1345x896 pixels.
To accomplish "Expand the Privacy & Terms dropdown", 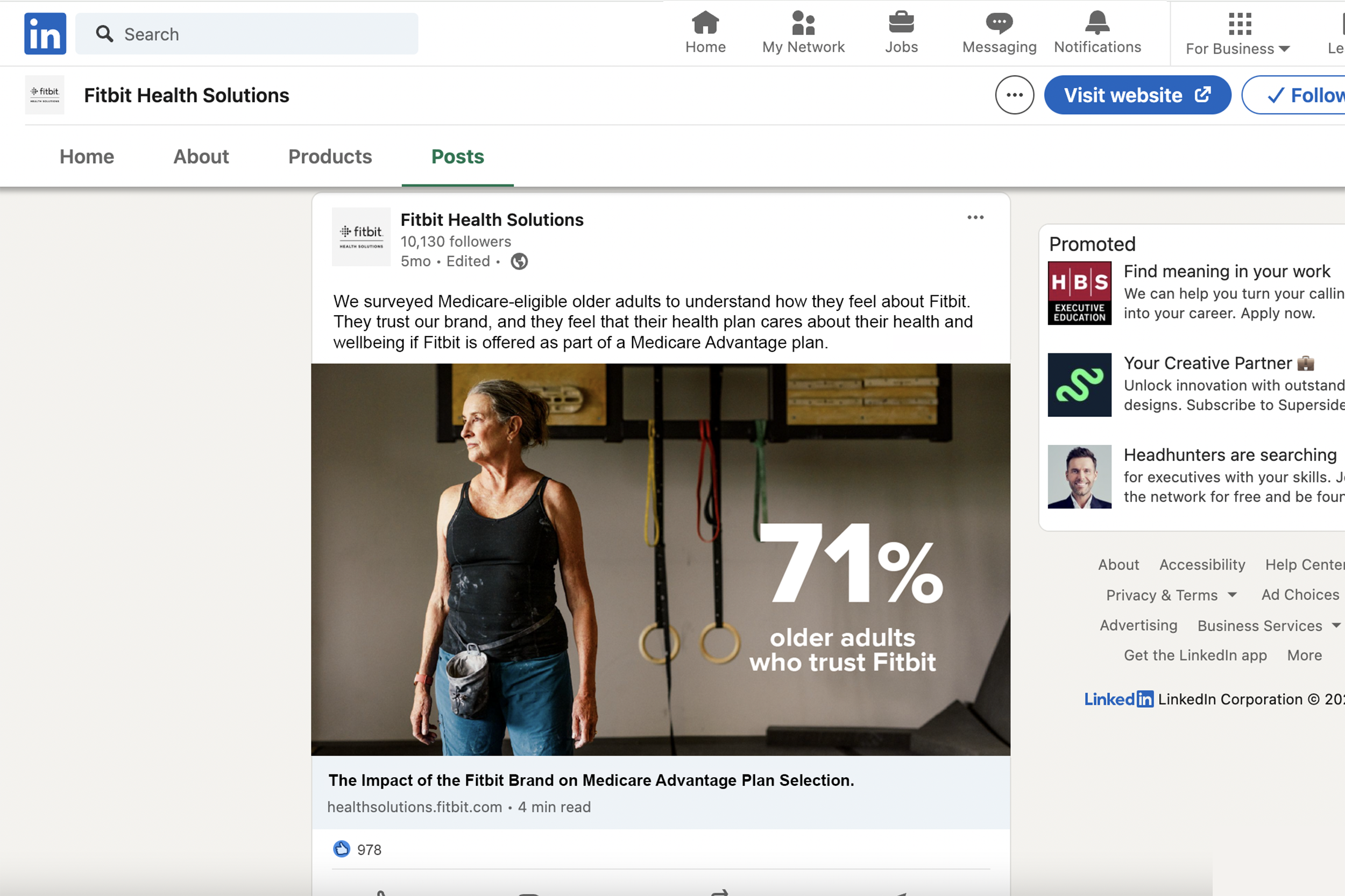I will coord(1171,595).
